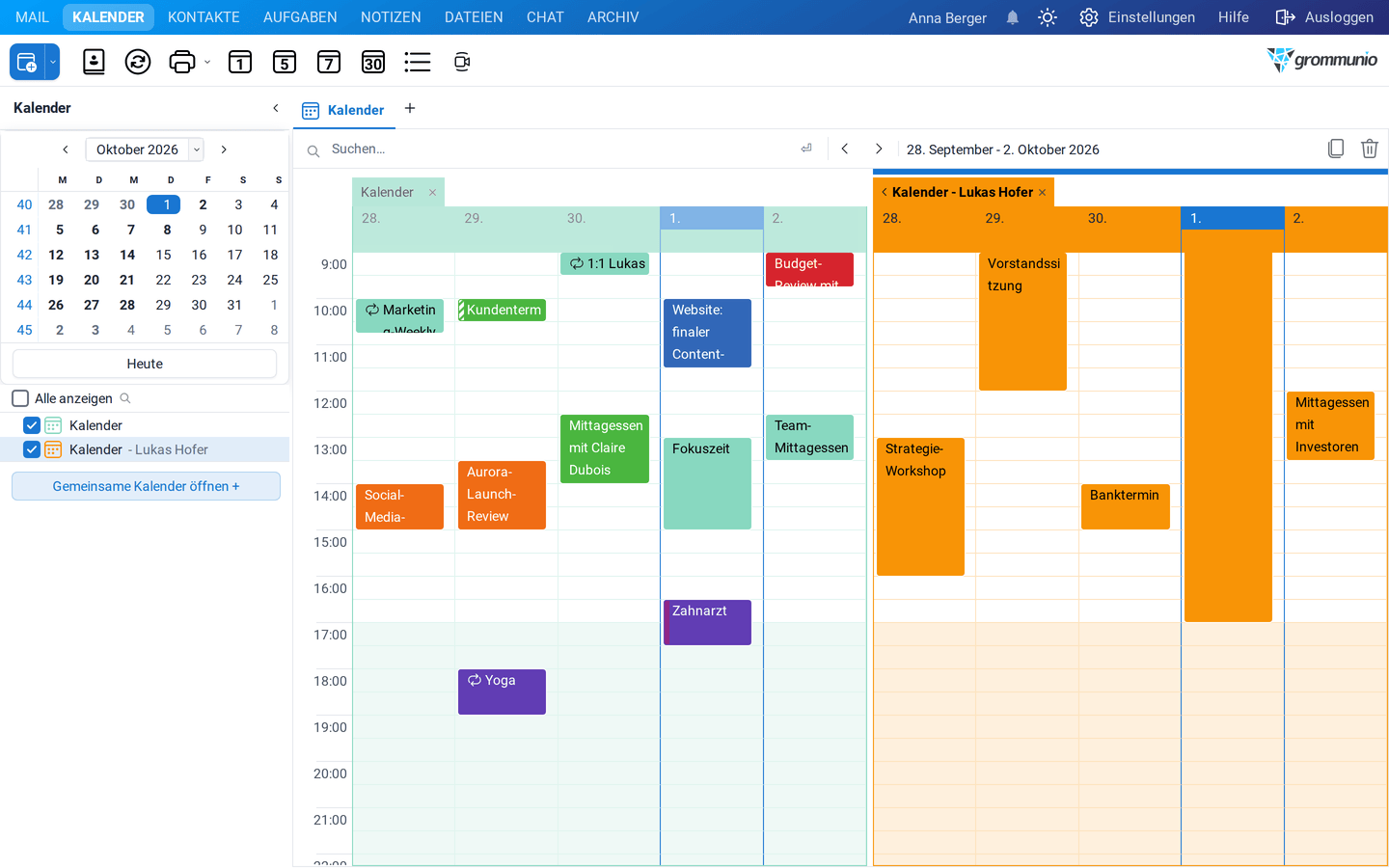1389x868 pixels.
Task: Open the address book icon
Action: pyautogui.click(x=94, y=63)
